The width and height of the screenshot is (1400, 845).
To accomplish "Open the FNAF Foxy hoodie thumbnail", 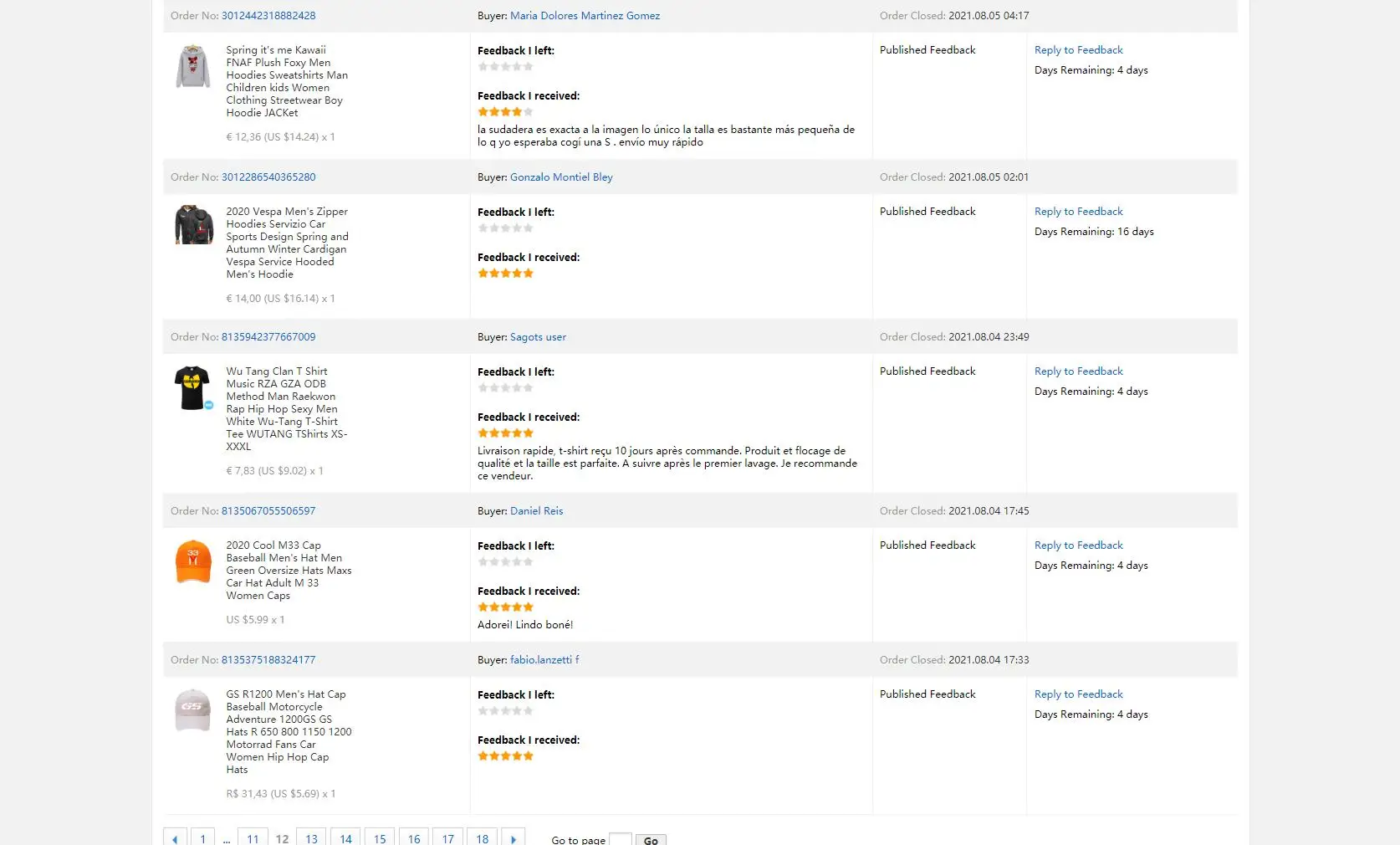I will 193,66.
